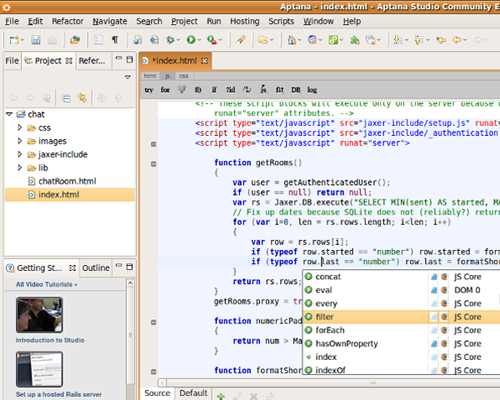Click the '?id' snippet toolbar icon
Viewport: 500px width, 400px height.
(x=230, y=90)
